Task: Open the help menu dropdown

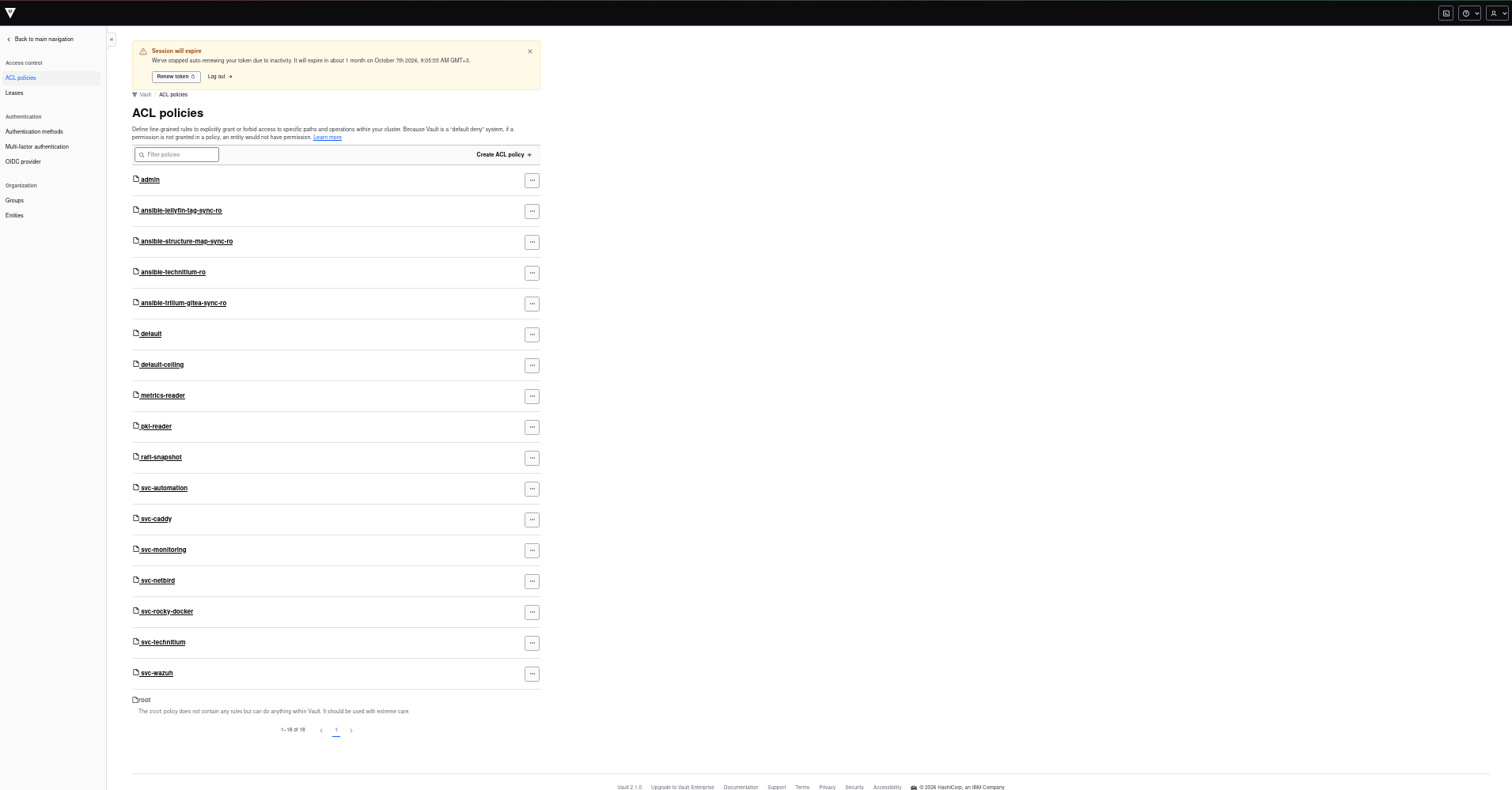Action: [1469, 13]
